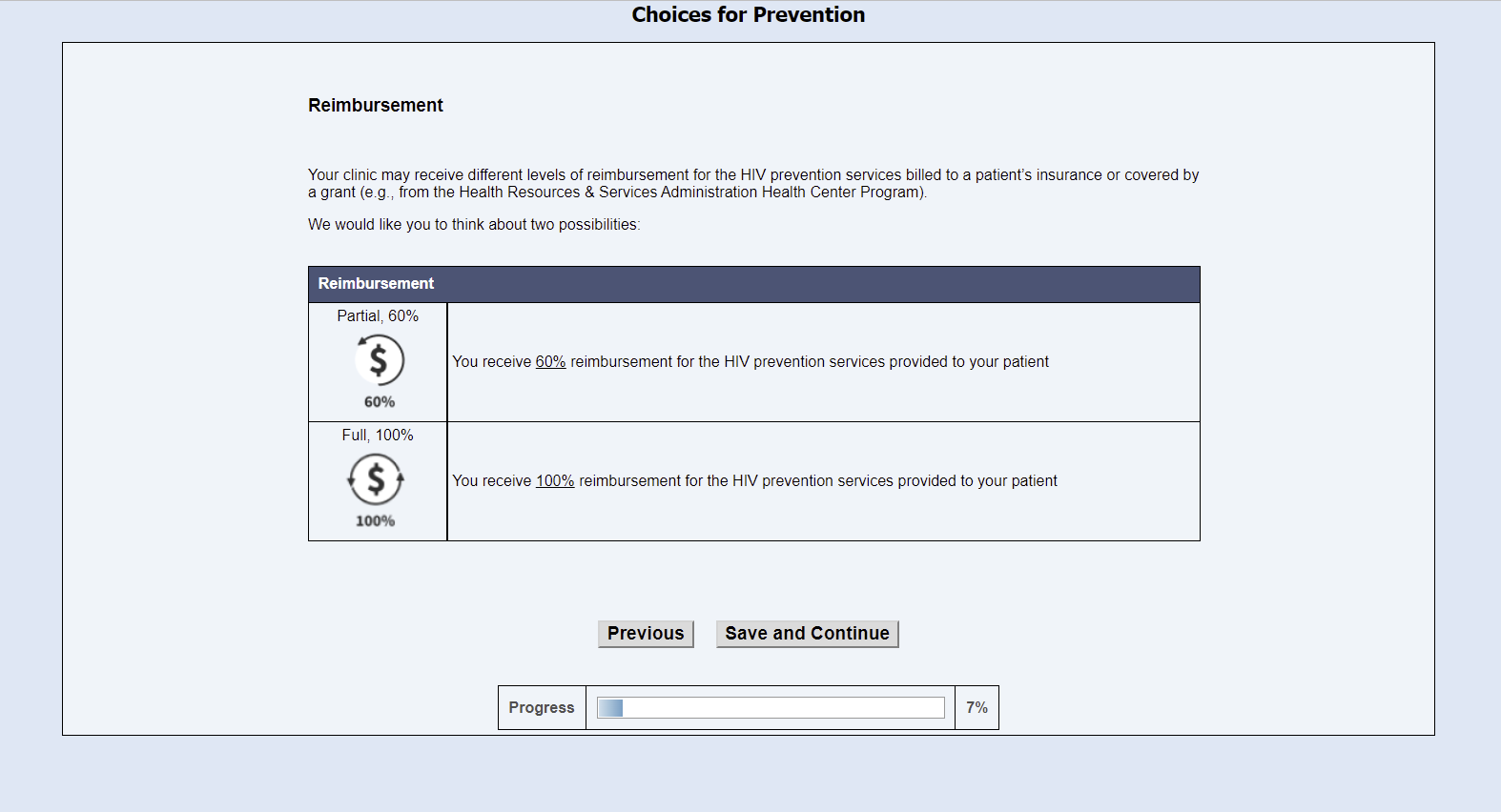Click the 60% caption below the partial icon

click(380, 402)
